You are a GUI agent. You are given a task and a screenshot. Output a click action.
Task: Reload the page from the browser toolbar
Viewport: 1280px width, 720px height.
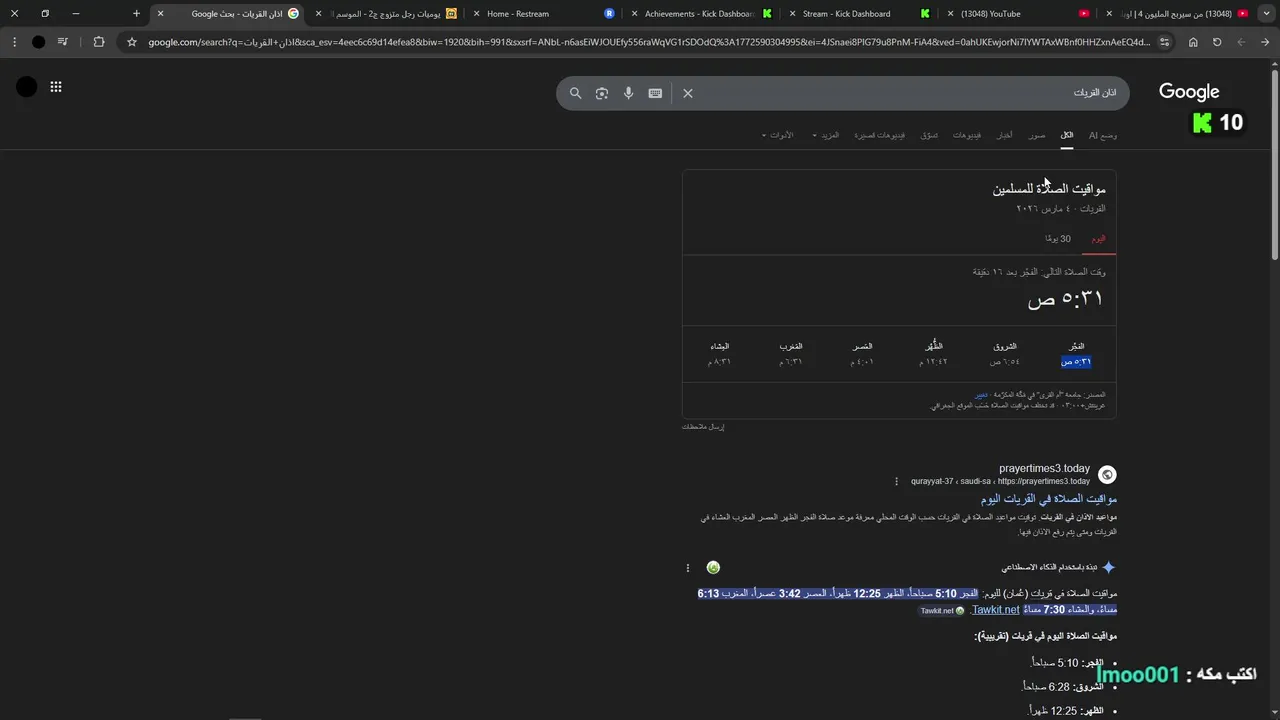coord(1217,42)
